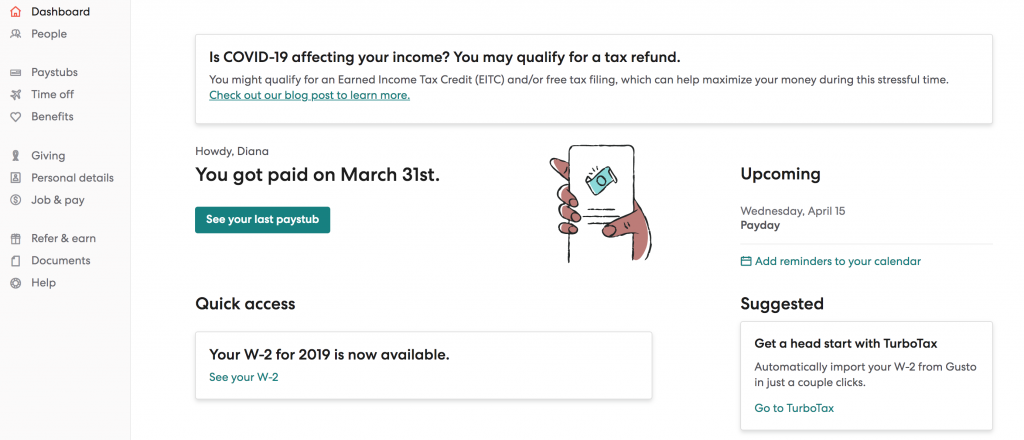Click the Benefits heart icon

pos(16,117)
